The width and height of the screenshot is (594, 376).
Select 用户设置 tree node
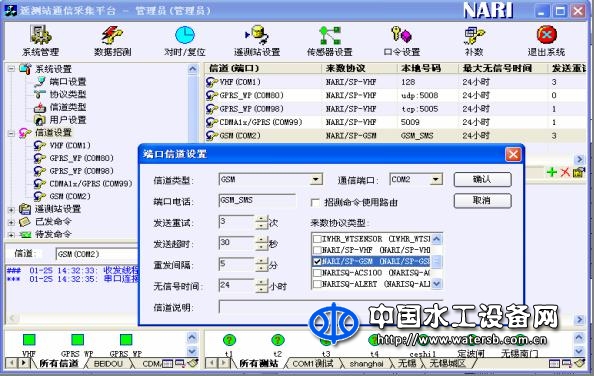pyautogui.click(x=67, y=120)
